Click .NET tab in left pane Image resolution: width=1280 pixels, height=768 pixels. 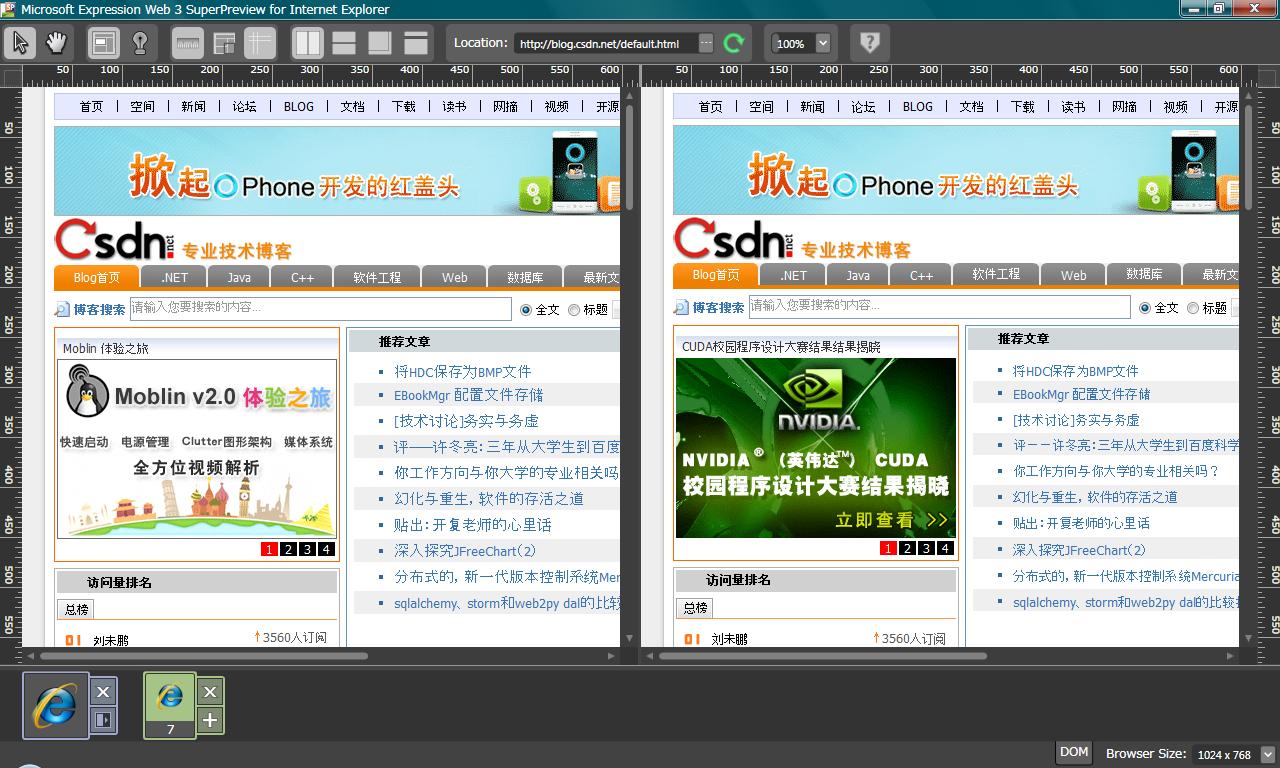174,277
